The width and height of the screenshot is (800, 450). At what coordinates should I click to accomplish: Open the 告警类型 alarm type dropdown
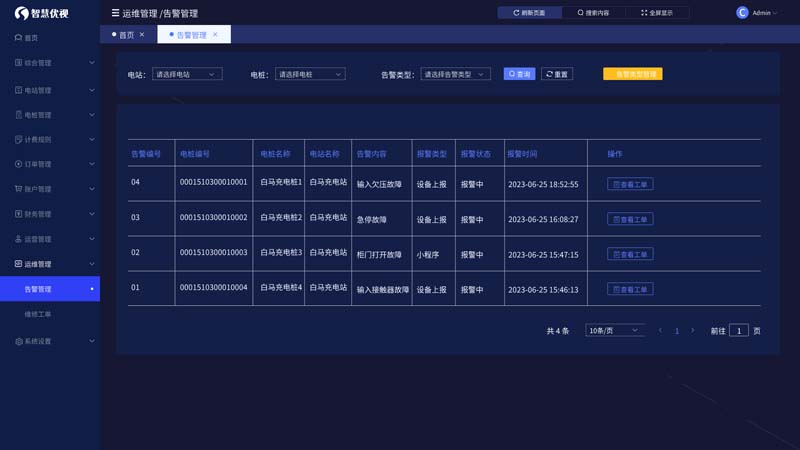click(x=455, y=74)
